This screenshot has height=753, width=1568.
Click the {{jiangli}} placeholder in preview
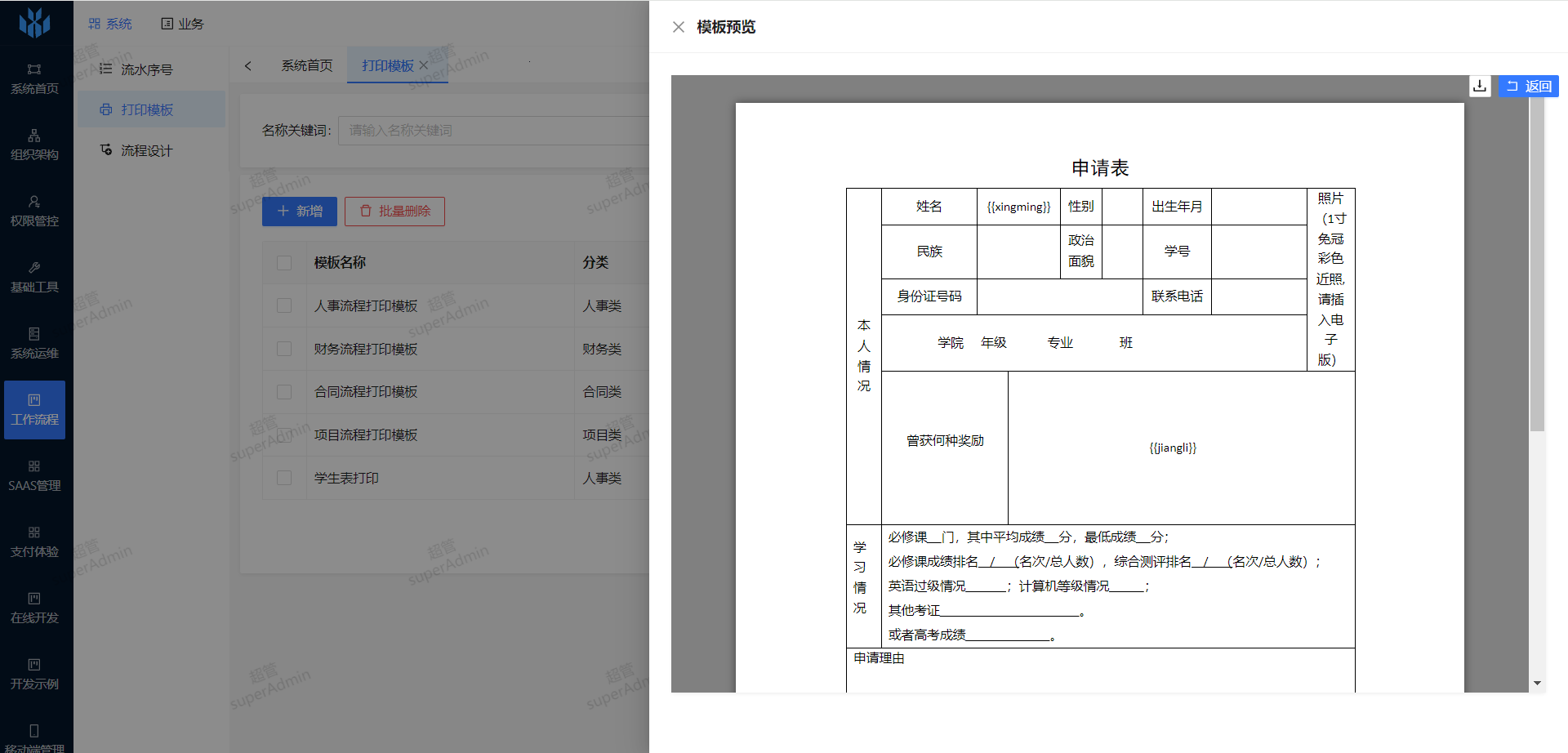pos(1173,448)
